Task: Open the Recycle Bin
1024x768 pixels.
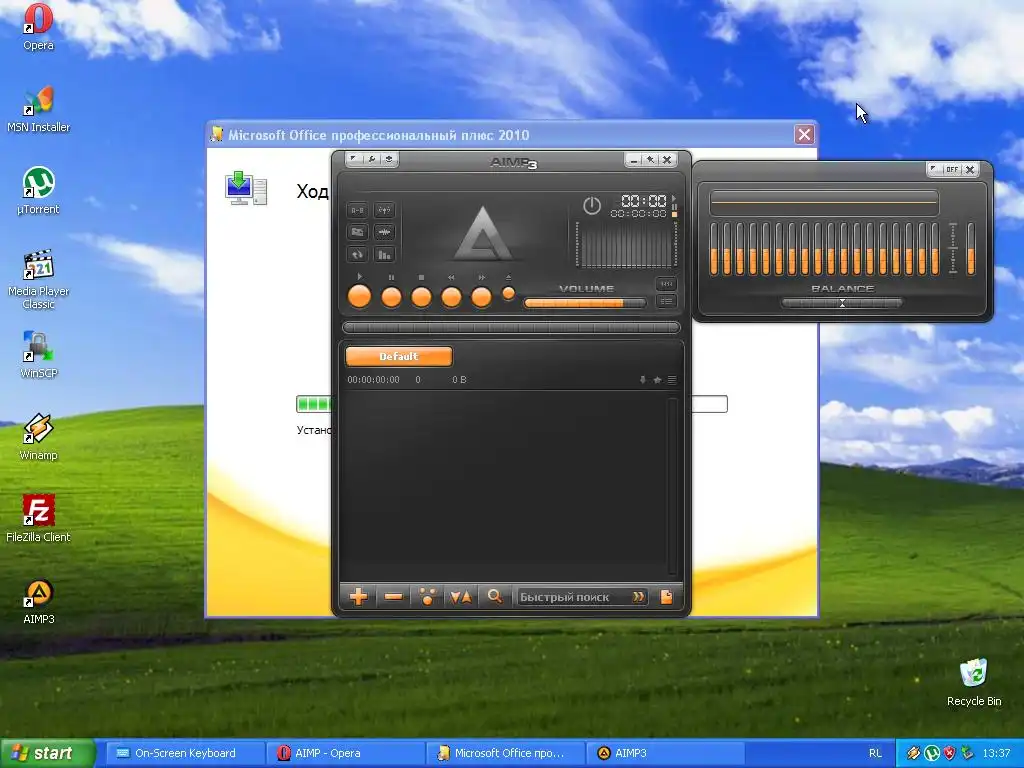Action: pos(974,683)
